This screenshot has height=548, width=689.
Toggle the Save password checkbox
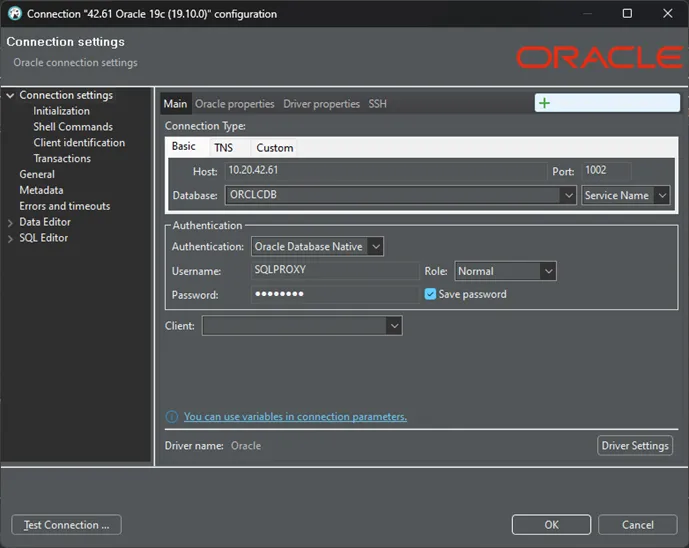tap(430, 294)
